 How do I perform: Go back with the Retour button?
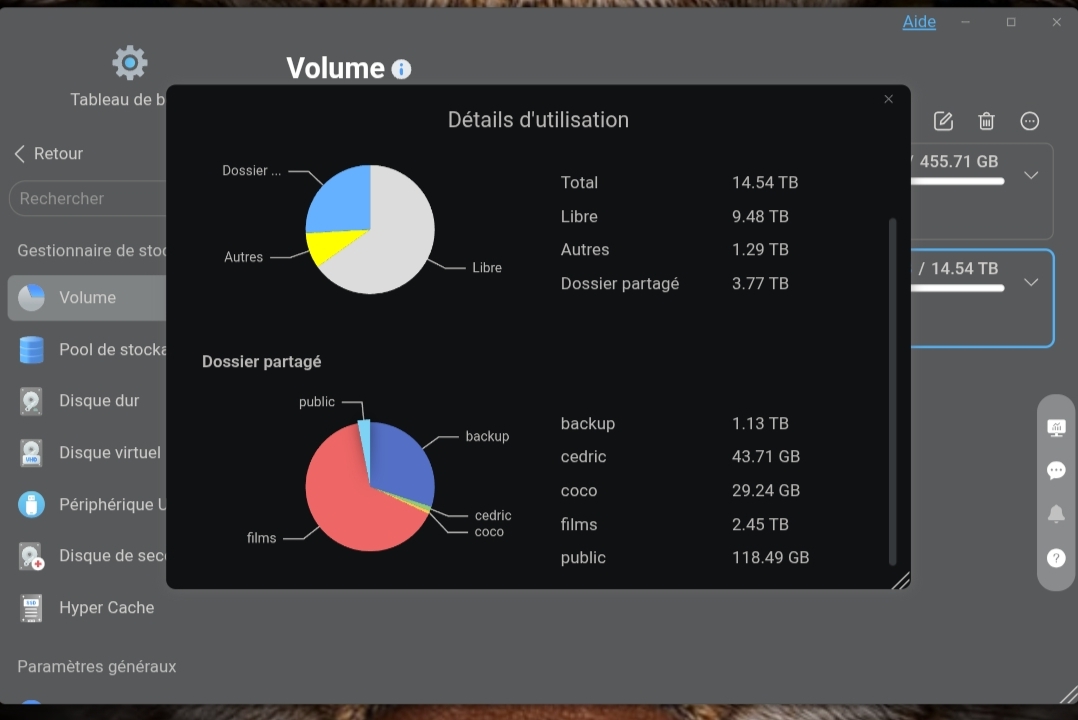pyautogui.click(x=49, y=153)
